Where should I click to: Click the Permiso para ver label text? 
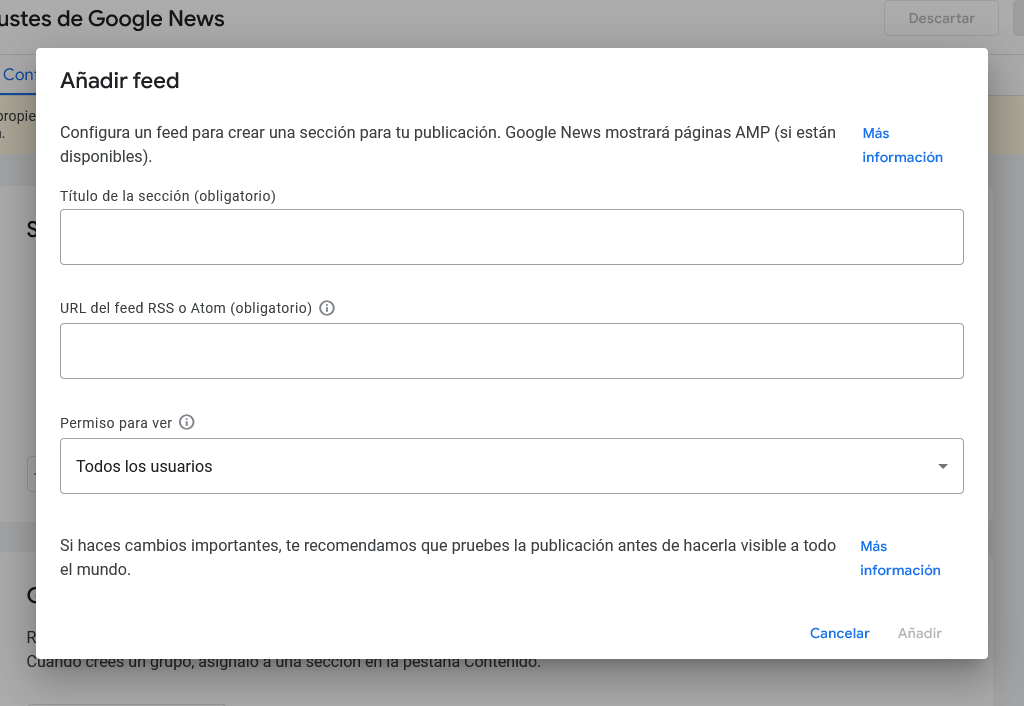pyautogui.click(x=116, y=423)
